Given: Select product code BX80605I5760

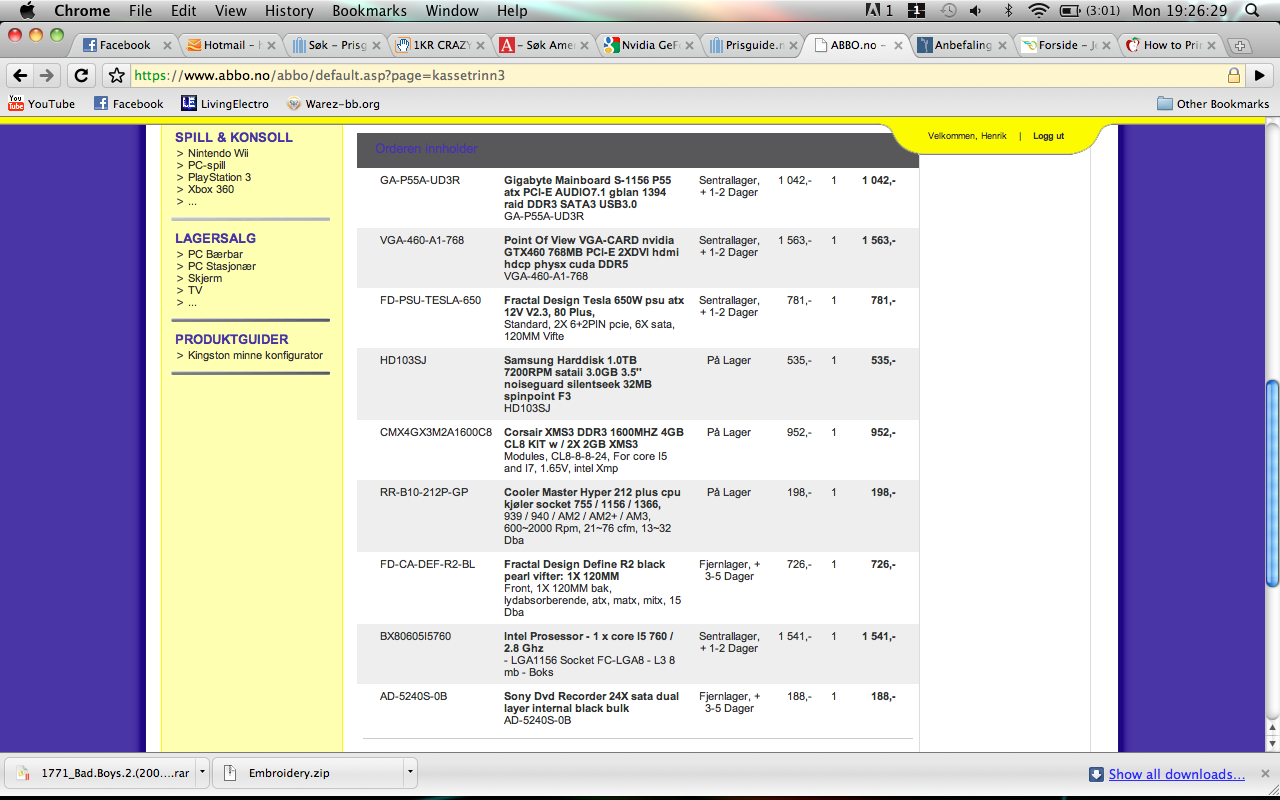Looking at the screenshot, I should [415, 636].
